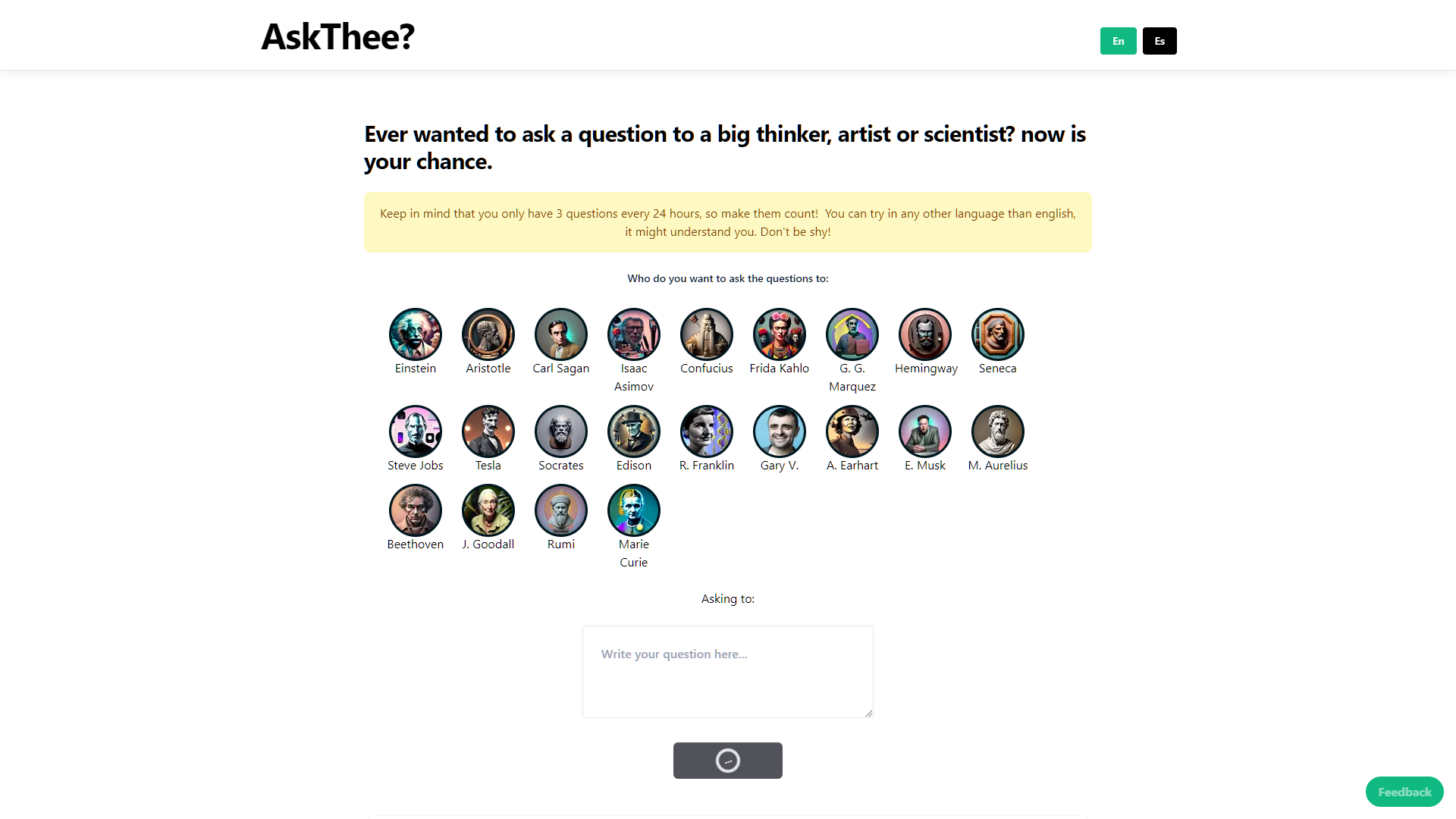Switch the site language to Spanish
Screen dimensions: 1456x819
[x=1159, y=40]
